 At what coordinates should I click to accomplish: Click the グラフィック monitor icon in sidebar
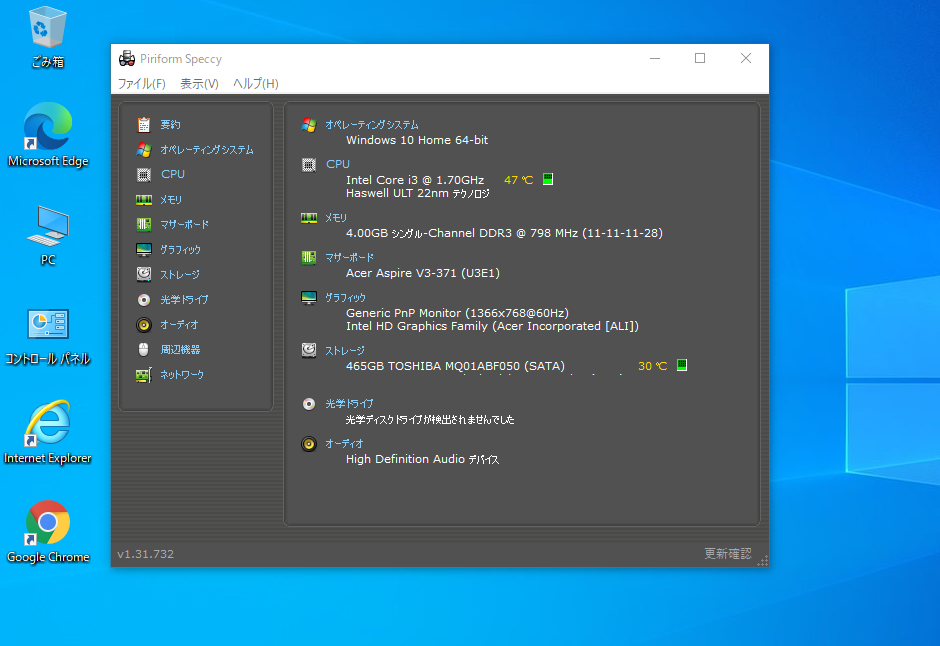[x=144, y=249]
